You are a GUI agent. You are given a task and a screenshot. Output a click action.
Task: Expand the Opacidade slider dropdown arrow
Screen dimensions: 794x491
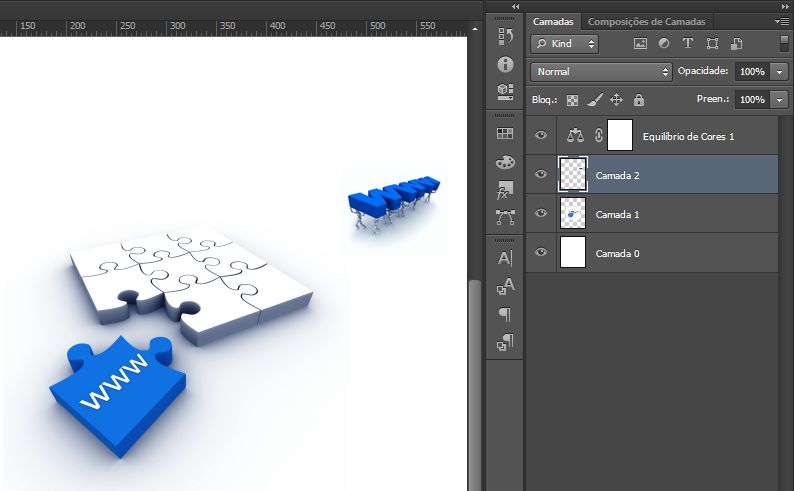[x=779, y=72]
